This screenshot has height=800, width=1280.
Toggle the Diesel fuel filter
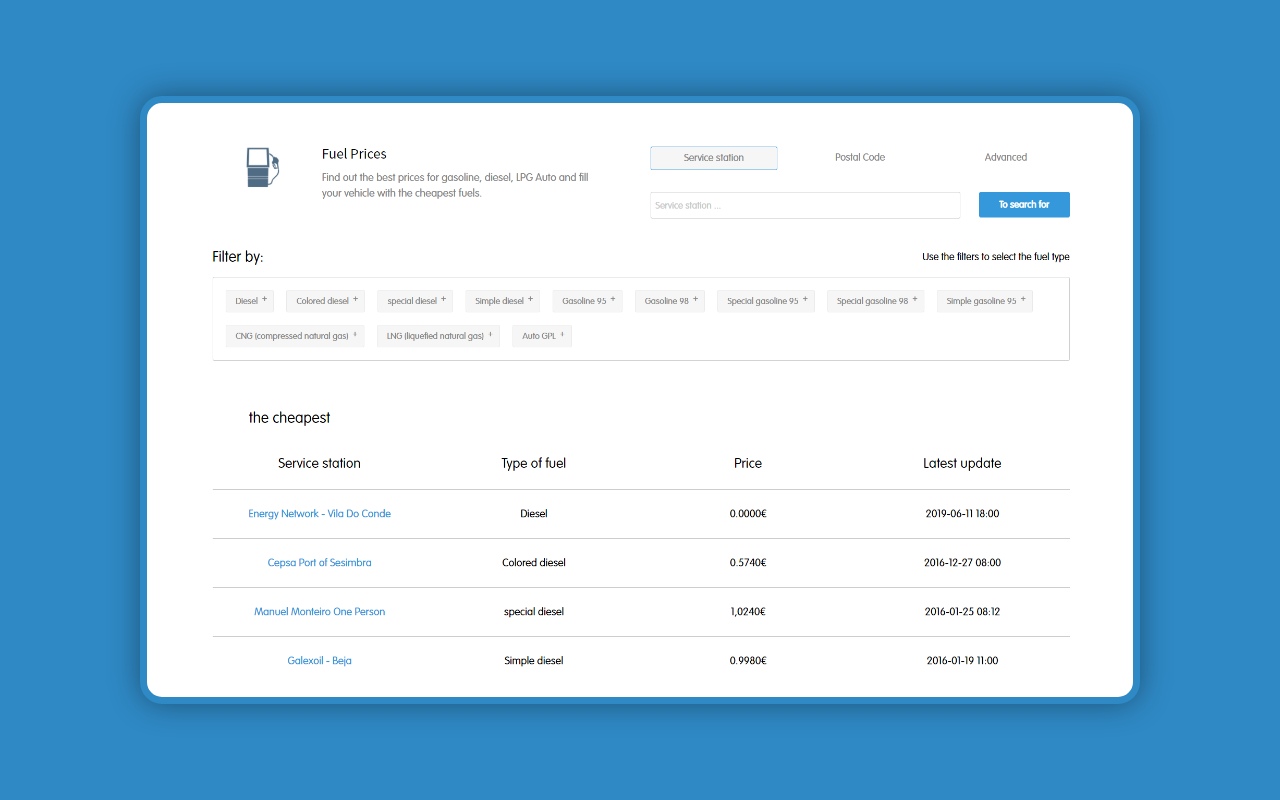[x=249, y=301]
